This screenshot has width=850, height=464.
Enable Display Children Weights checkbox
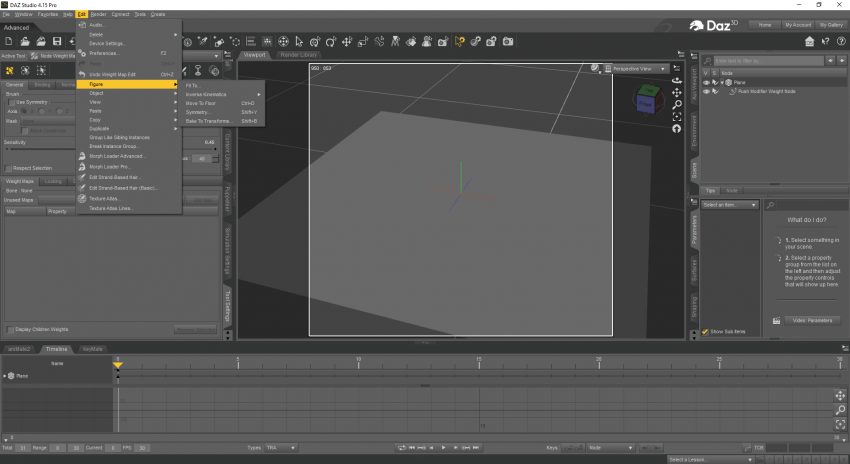(x=10, y=329)
